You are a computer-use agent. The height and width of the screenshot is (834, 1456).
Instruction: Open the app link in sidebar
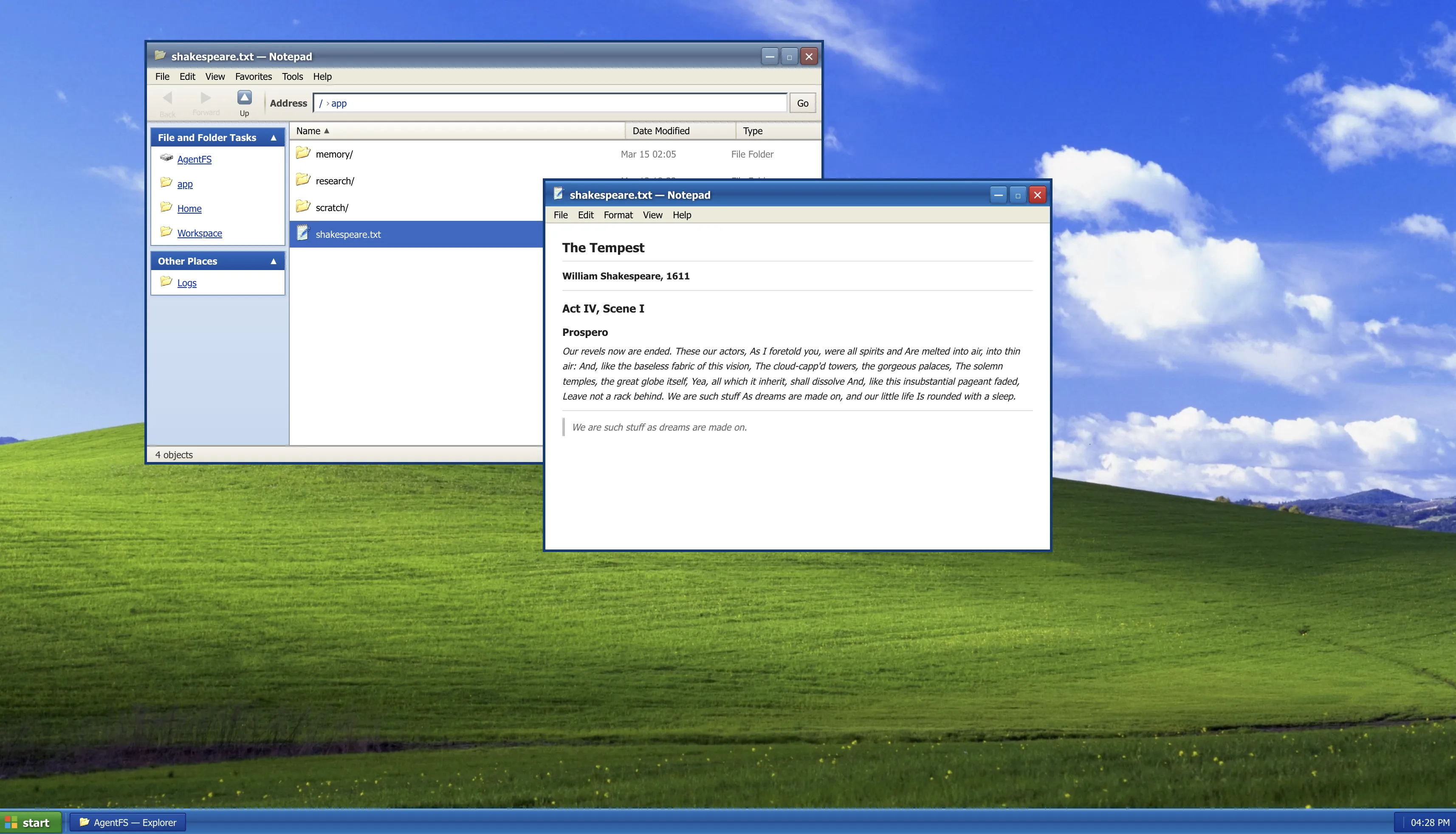pyautogui.click(x=184, y=184)
